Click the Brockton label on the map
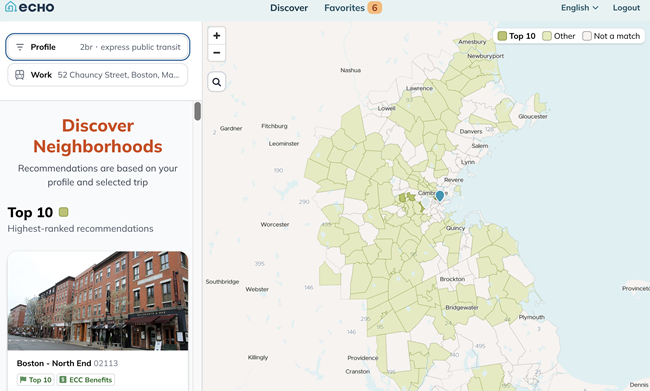 [452, 279]
